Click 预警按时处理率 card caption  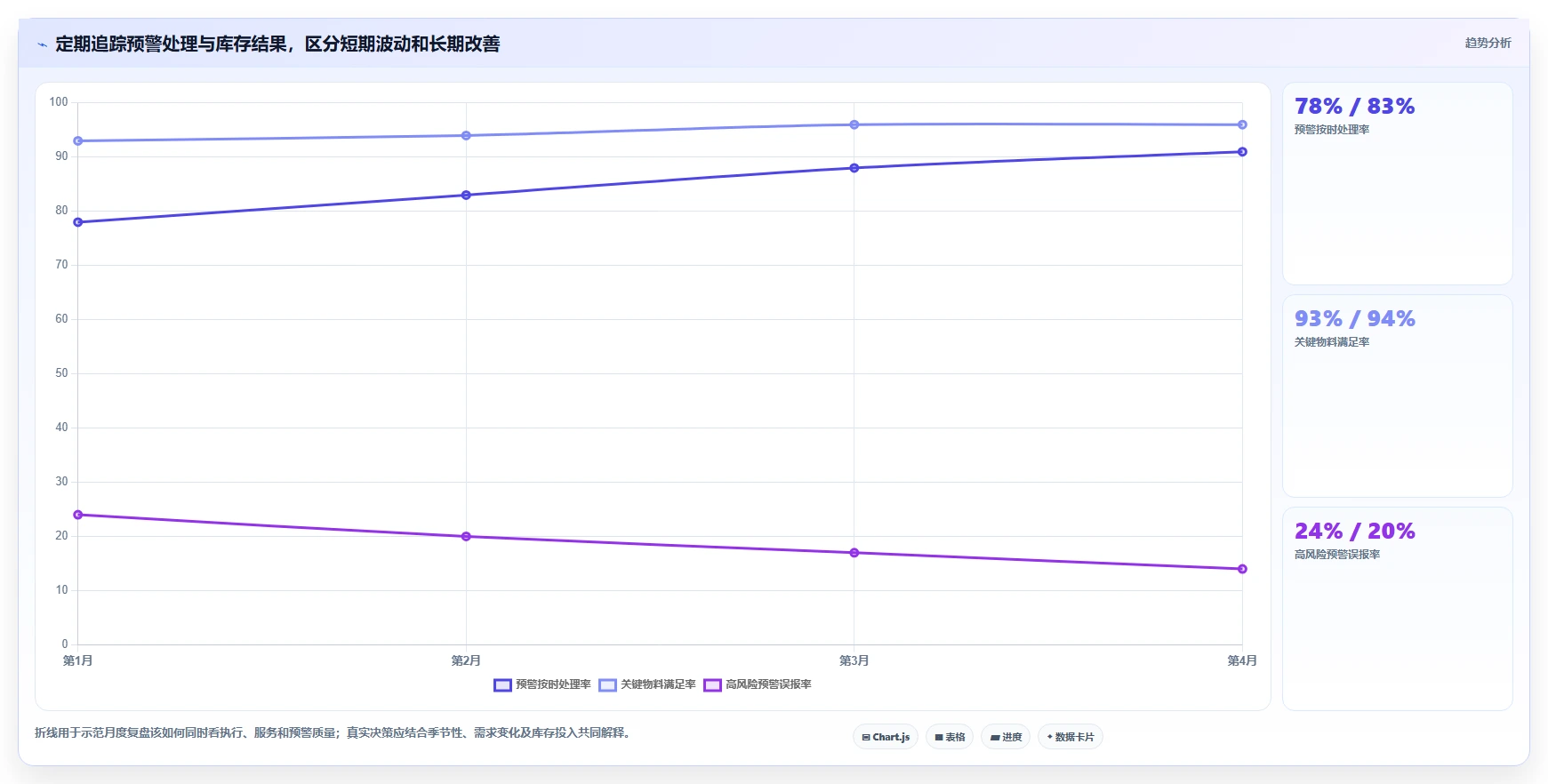(x=1331, y=130)
